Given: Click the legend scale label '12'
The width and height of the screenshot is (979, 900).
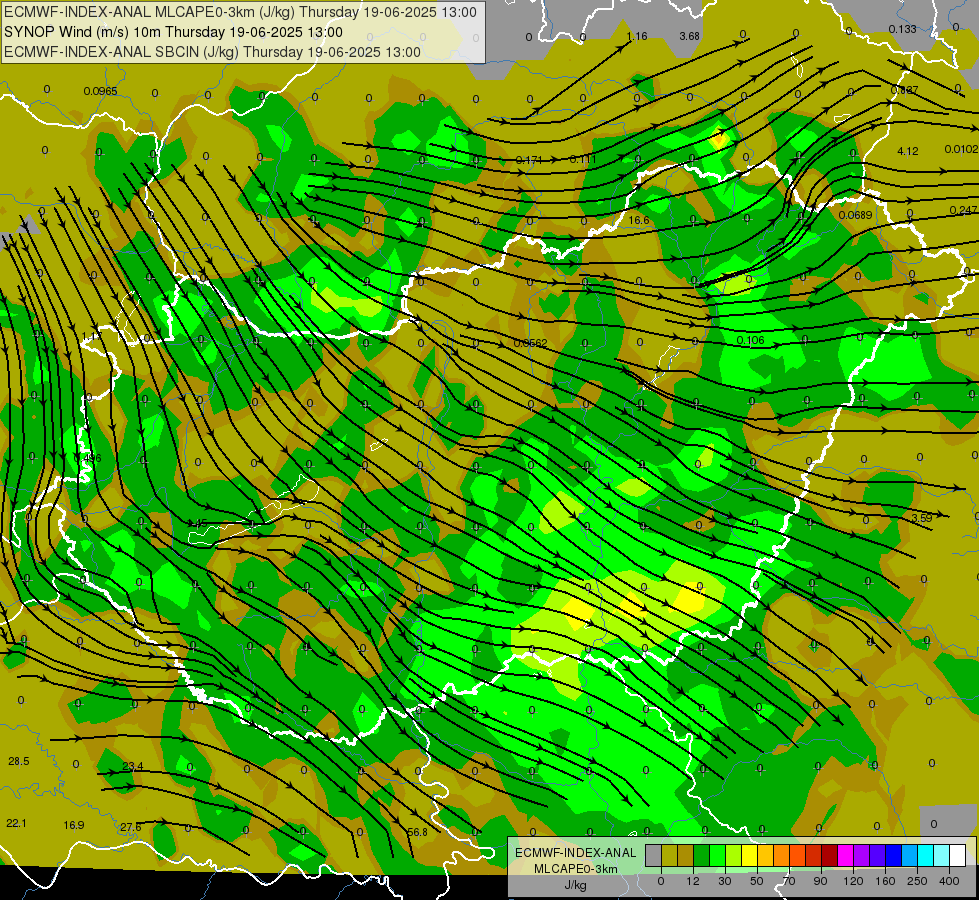Looking at the screenshot, I should (x=693, y=881).
